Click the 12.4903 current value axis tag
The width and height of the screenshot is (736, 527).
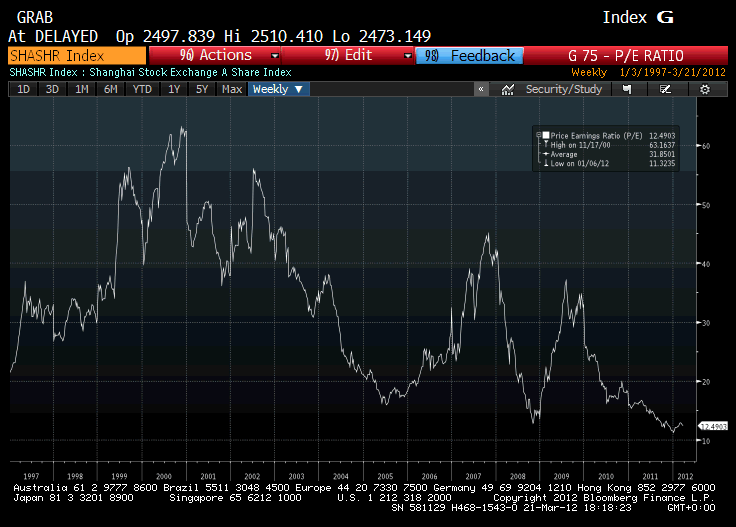[x=713, y=426]
